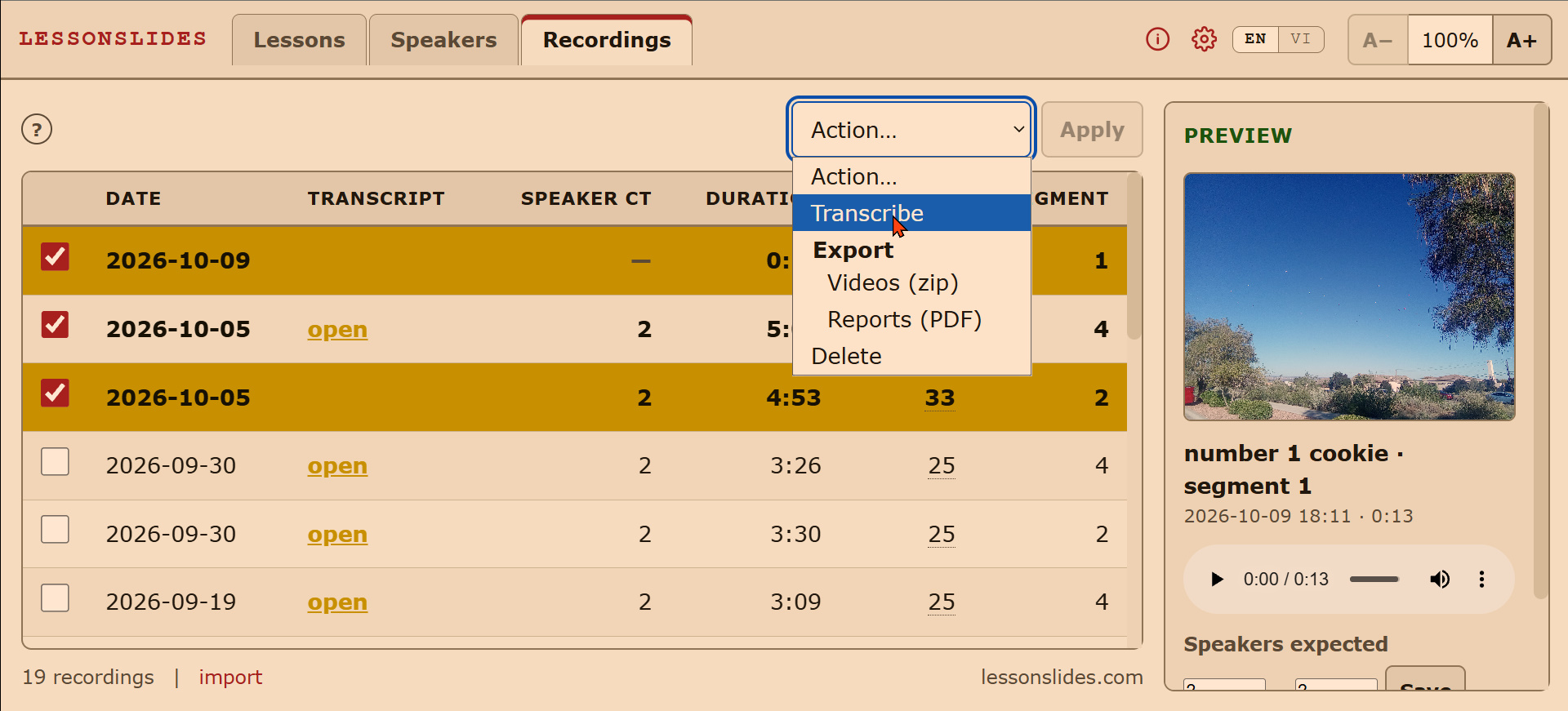This screenshot has width=1568, height=711.
Task: Sort by the DATE column header
Action: point(133,198)
